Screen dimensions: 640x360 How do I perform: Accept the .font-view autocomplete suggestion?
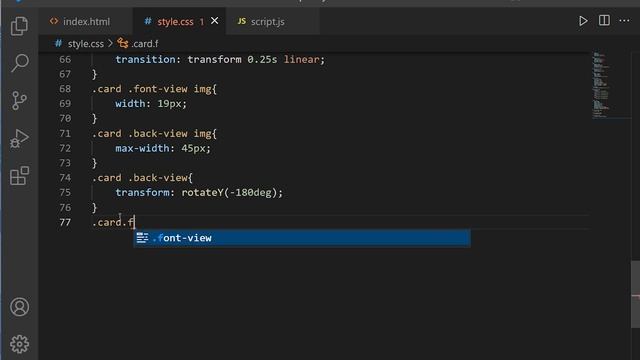point(302,238)
